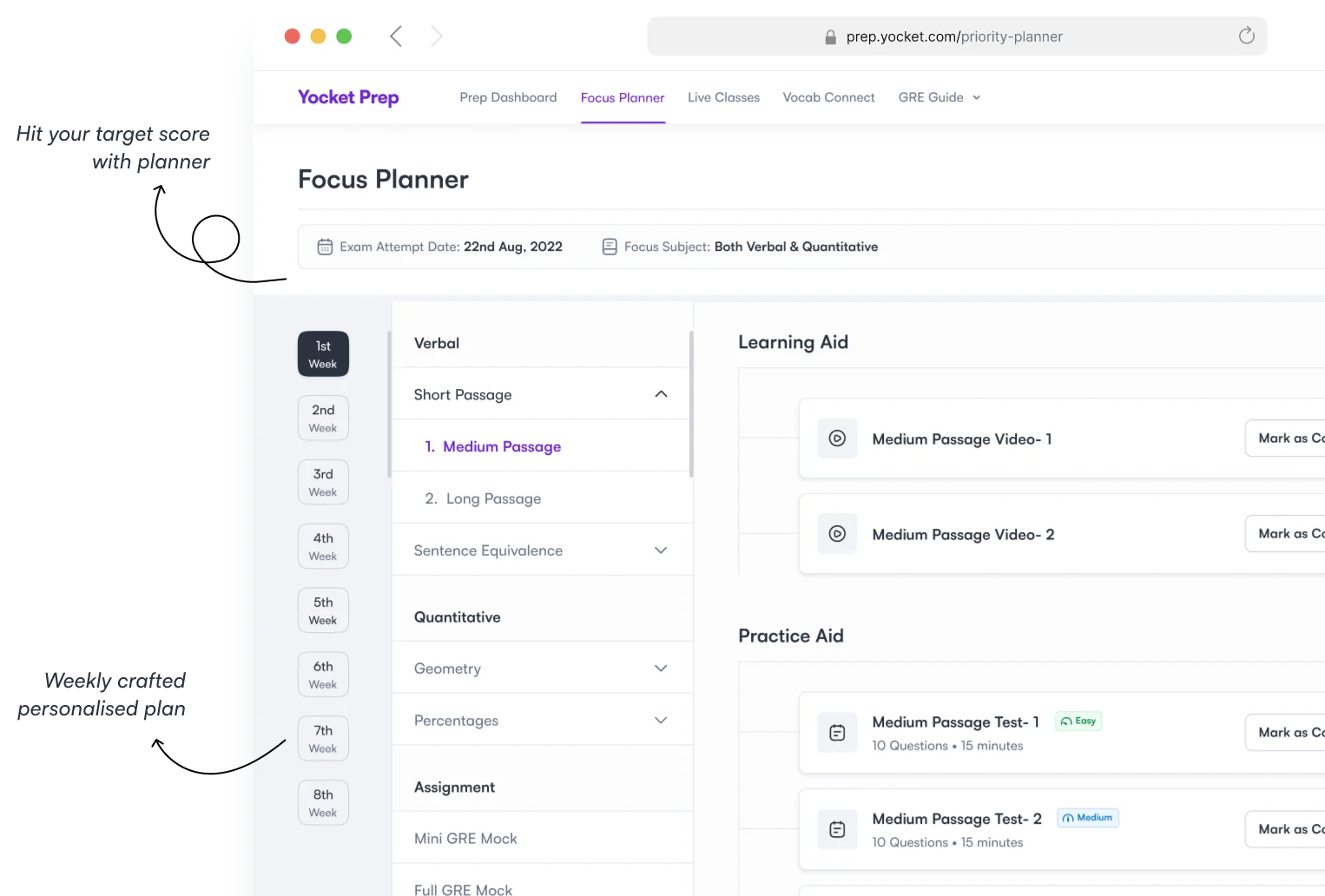The height and width of the screenshot is (896, 1325).
Task: Mark Medium Passage Video- 1 as complete
Action: pyautogui.click(x=1286, y=438)
